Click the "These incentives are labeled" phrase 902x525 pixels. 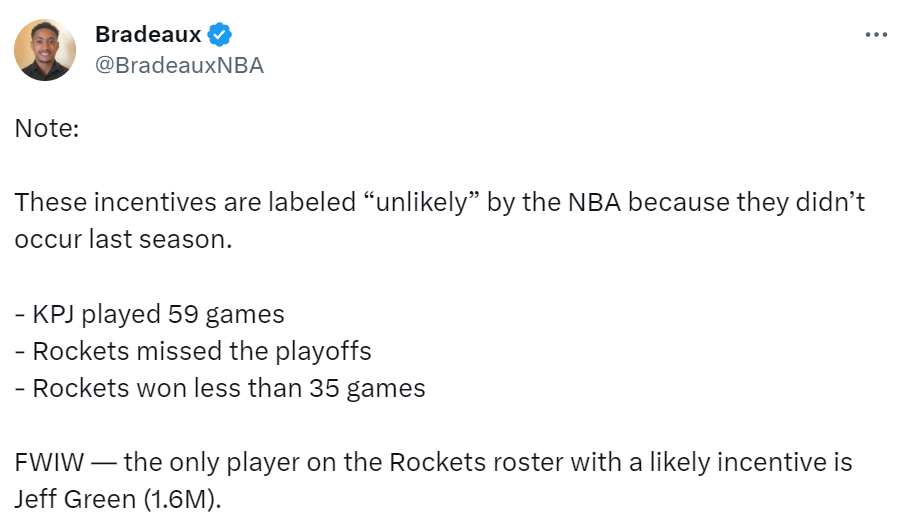coord(185,202)
